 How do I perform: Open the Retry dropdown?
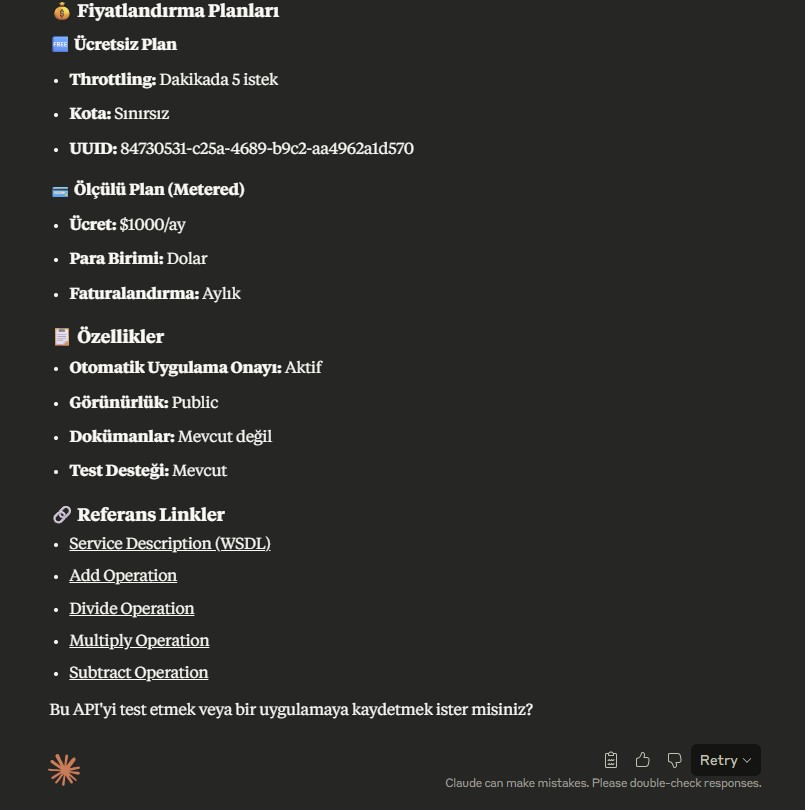[x=726, y=760]
